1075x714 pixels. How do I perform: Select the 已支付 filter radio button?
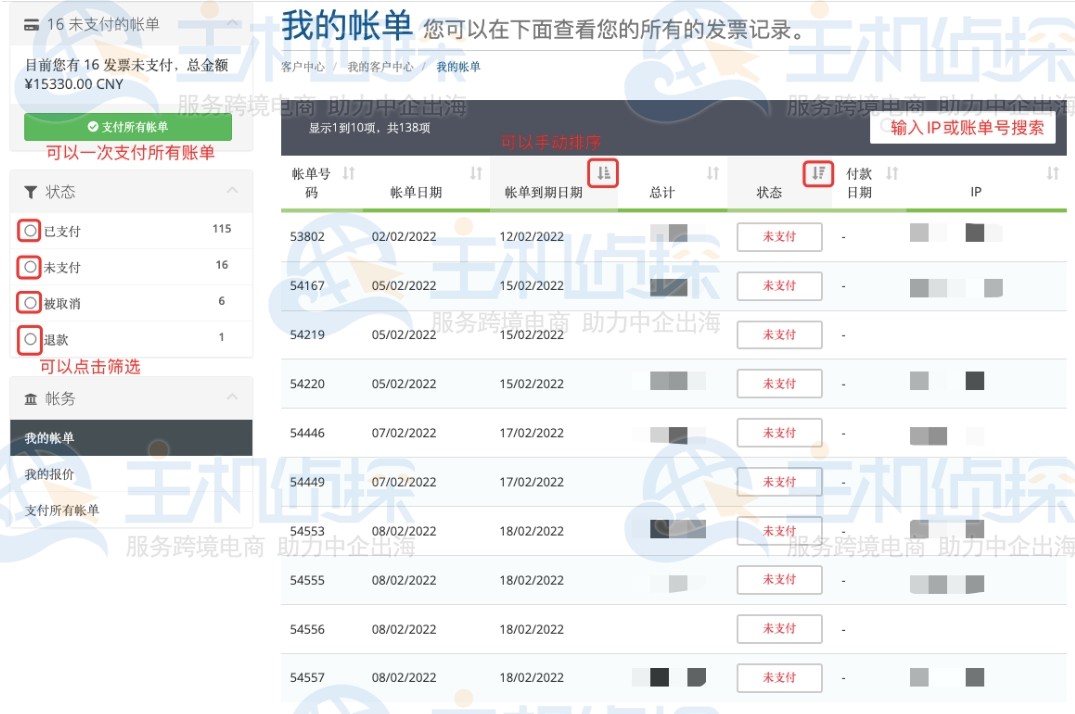click(29, 229)
